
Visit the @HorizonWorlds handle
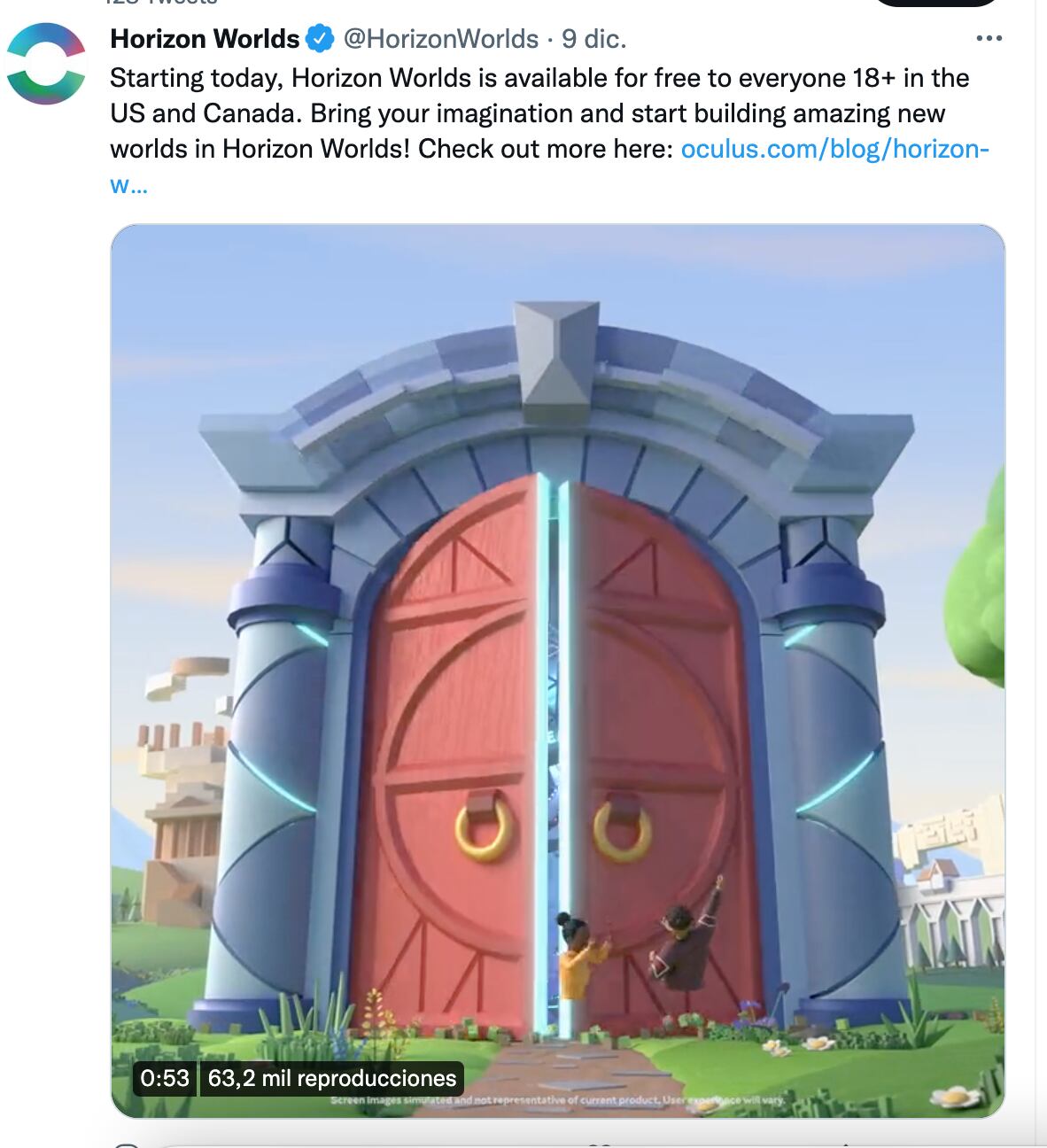(440, 39)
